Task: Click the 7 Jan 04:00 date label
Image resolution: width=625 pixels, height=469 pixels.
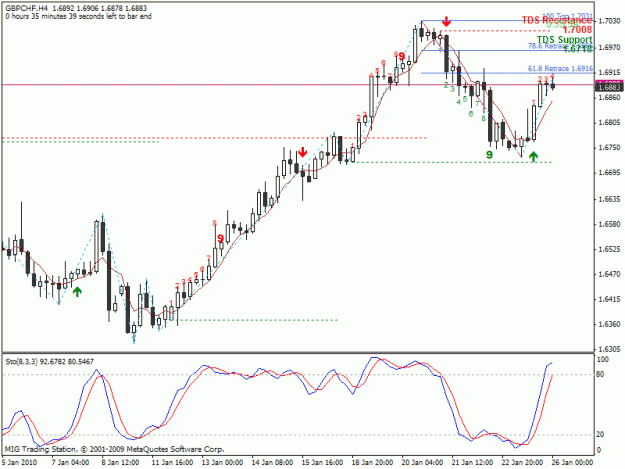Action: coord(70,462)
